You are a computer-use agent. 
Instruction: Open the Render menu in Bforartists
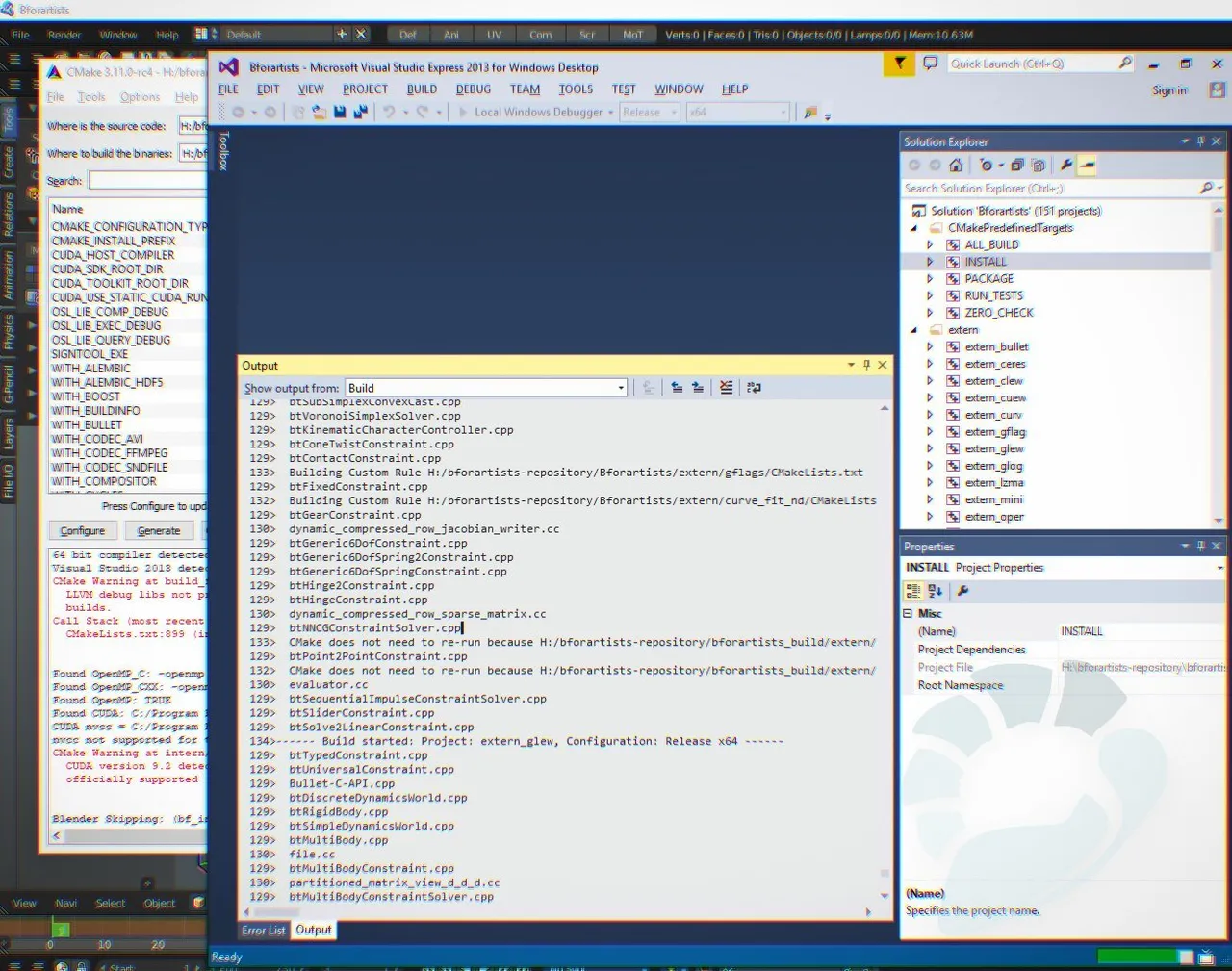click(x=64, y=35)
